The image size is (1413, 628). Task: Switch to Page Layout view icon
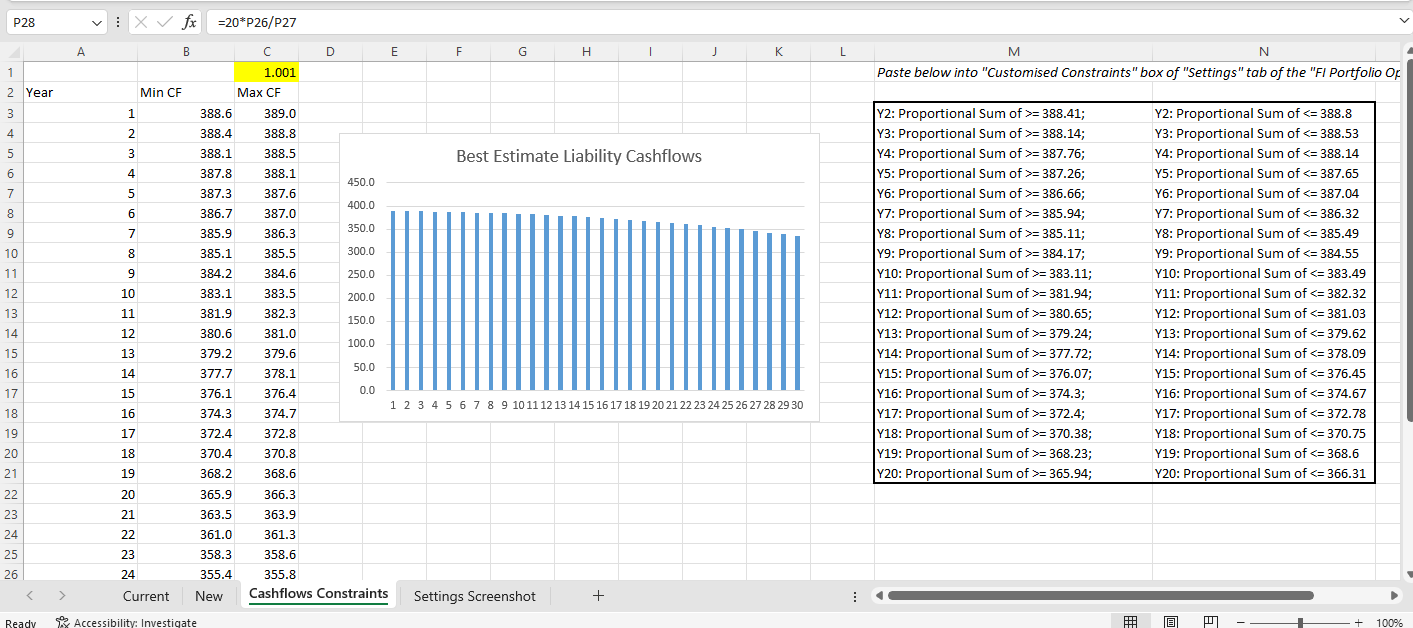click(1171, 622)
